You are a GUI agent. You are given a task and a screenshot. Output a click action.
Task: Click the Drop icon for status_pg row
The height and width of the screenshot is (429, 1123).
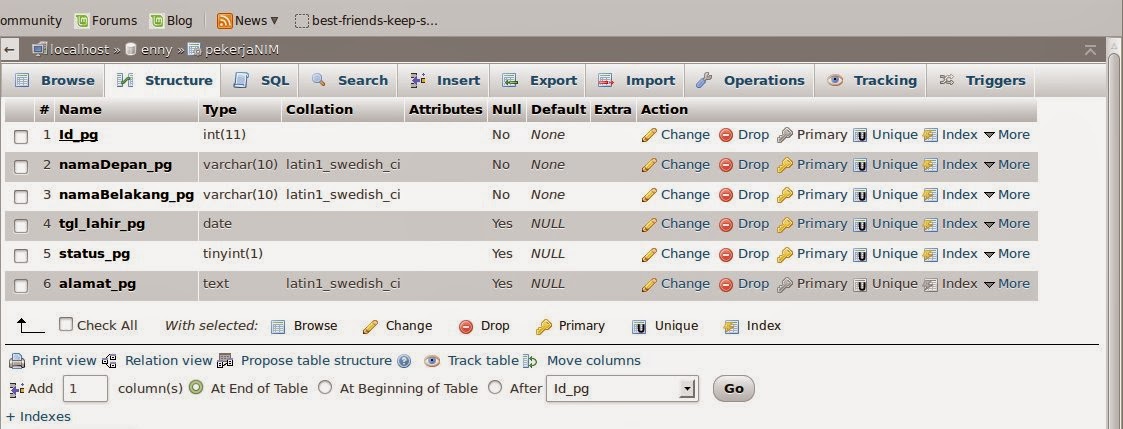pos(726,254)
